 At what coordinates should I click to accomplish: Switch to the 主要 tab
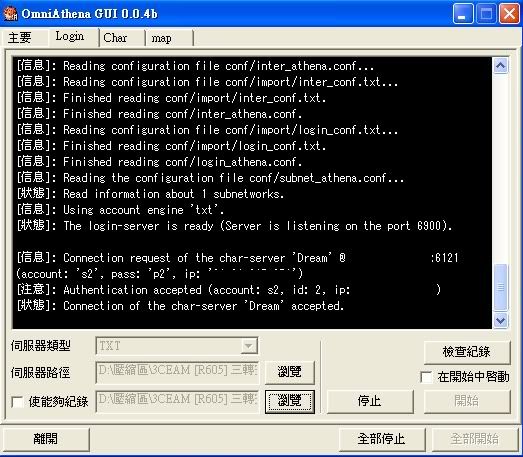24,37
